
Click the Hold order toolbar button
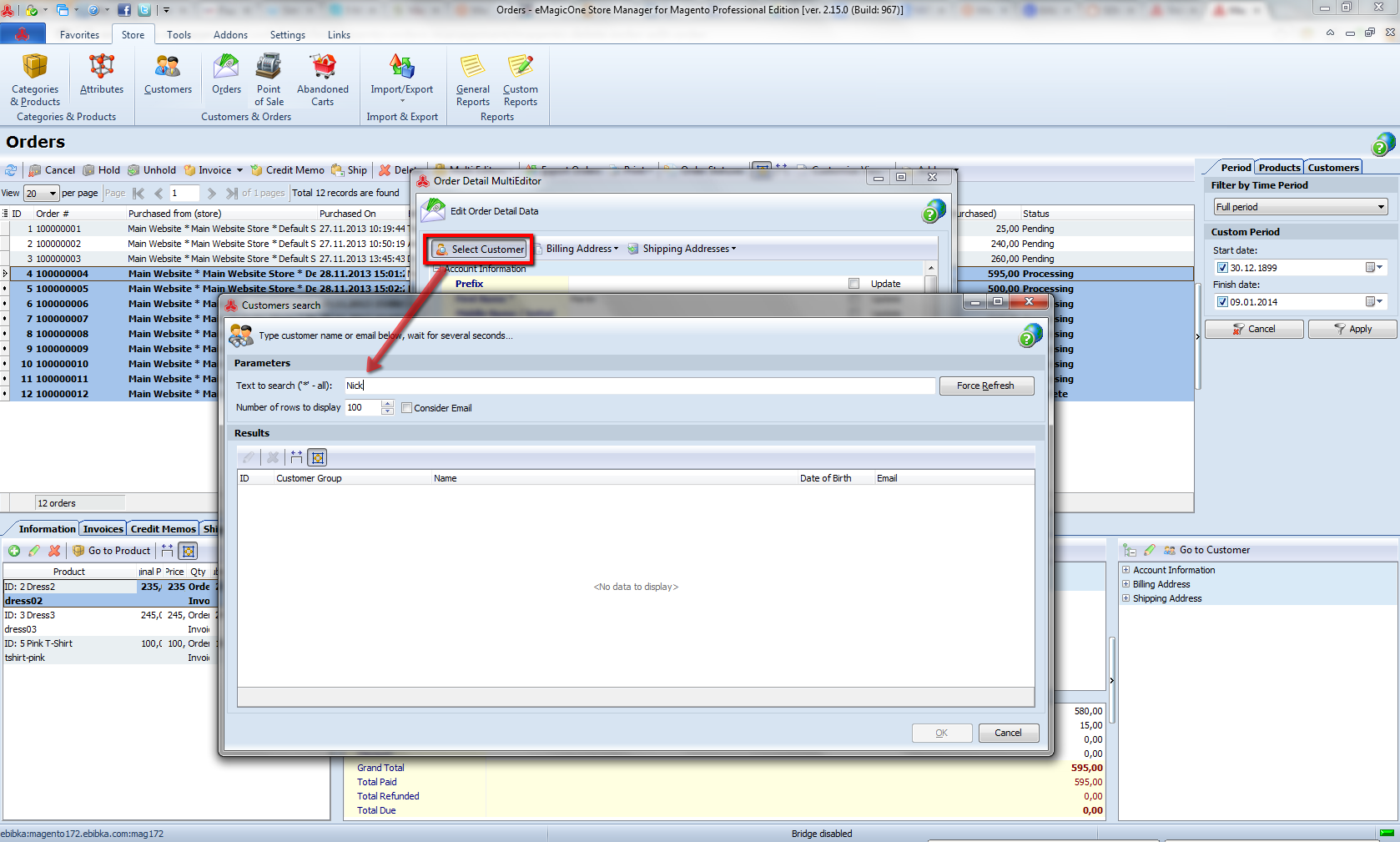(102, 170)
